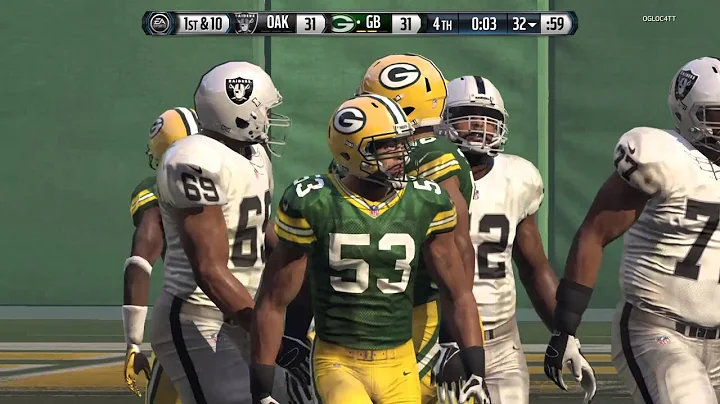This screenshot has width=720, height=404.
Task: Click the EA Sports logo in scorebar
Action: [159, 23]
